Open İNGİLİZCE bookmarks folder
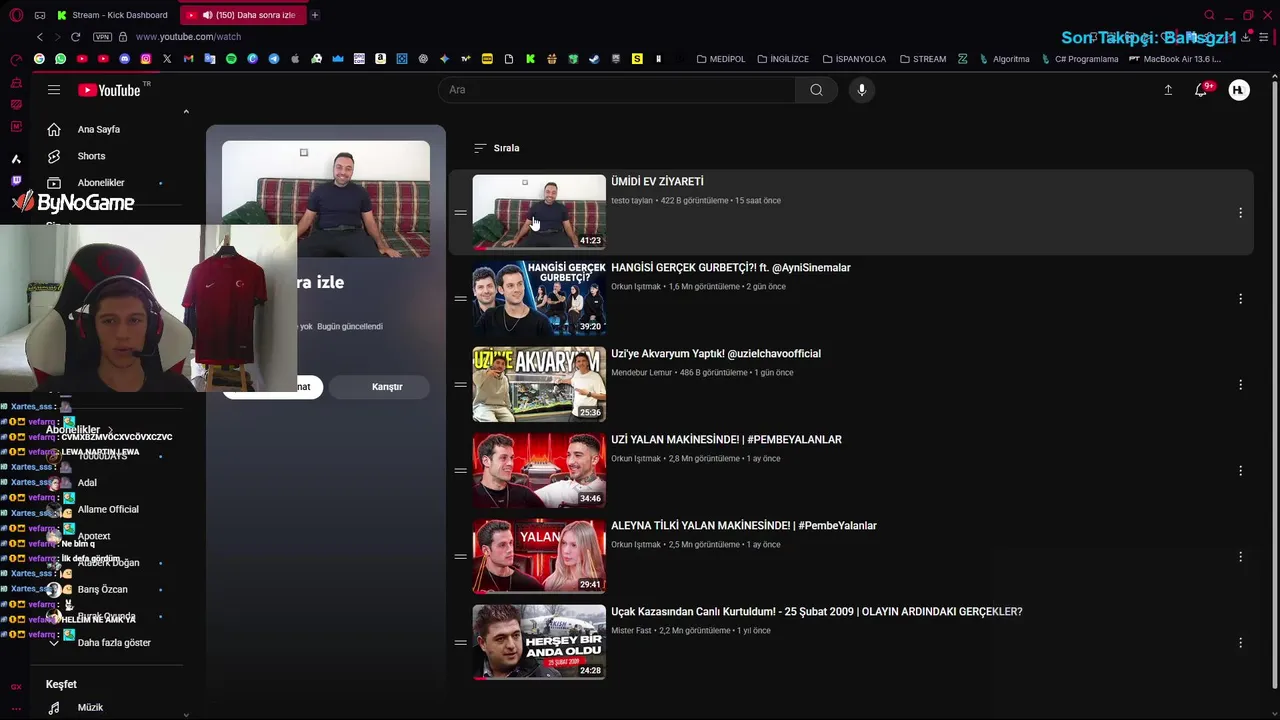The width and height of the screenshot is (1280, 720). (783, 59)
